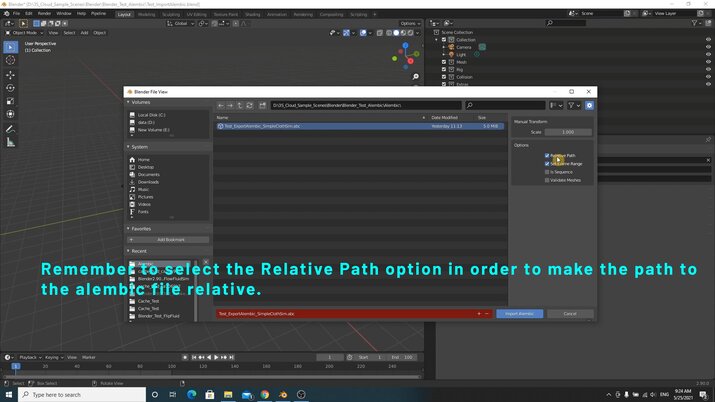Switch to the Modeling workspace tab

tap(146, 15)
